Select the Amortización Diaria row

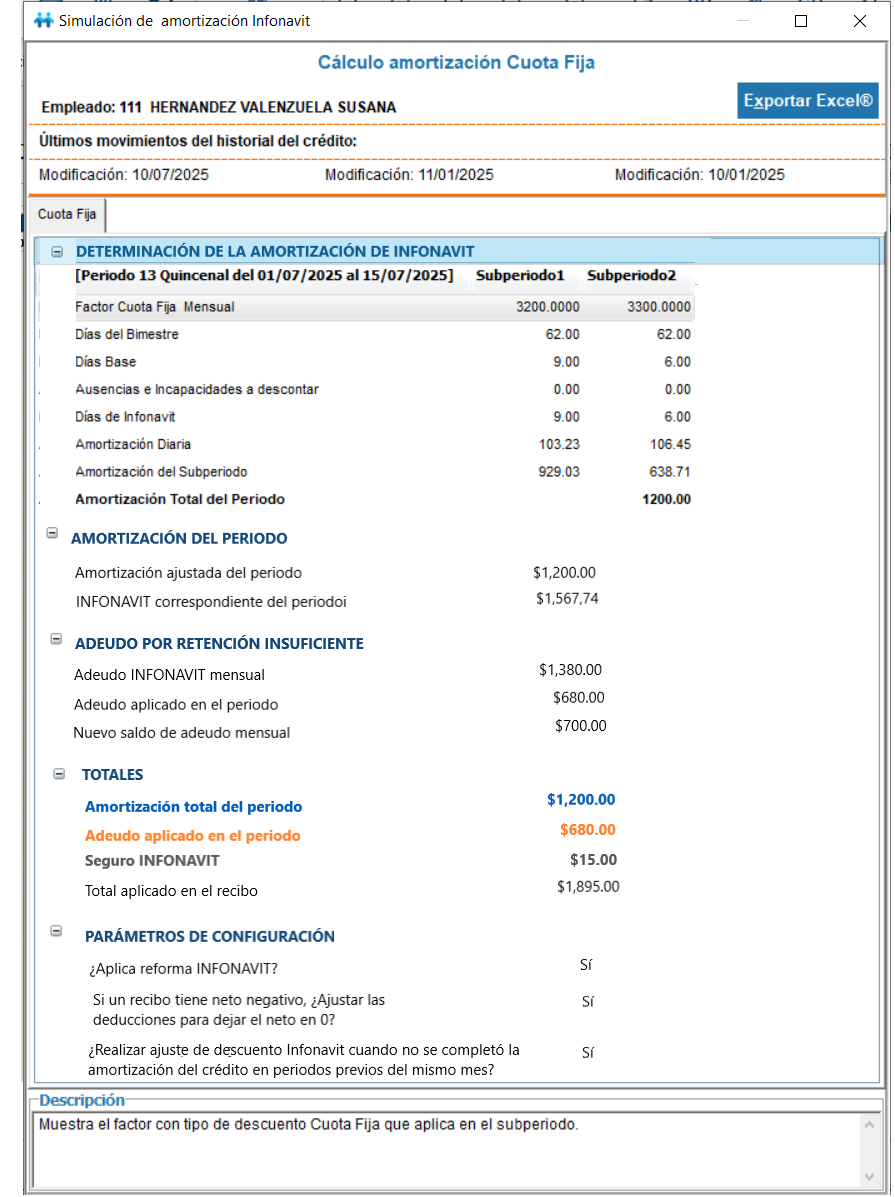pyautogui.click(x=133, y=444)
